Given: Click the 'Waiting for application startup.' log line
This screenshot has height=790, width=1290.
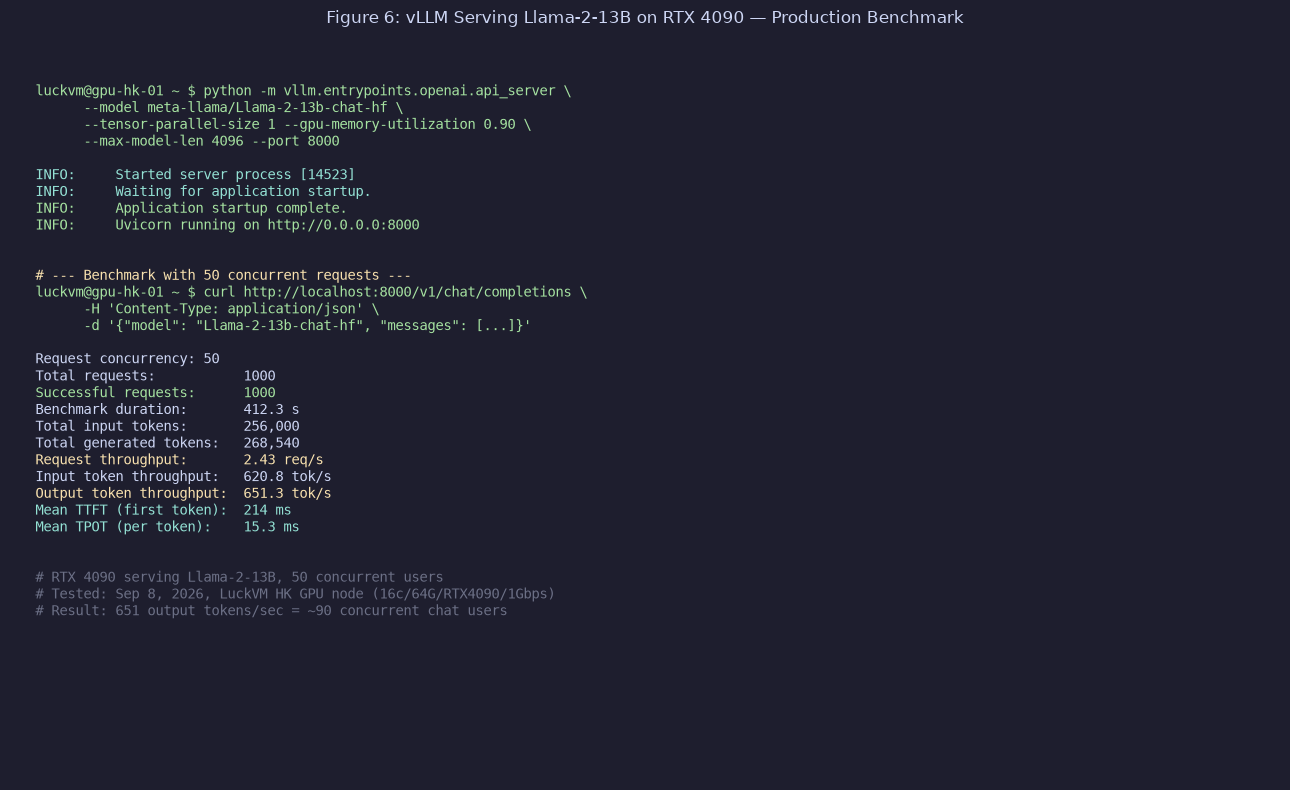Looking at the screenshot, I should pyautogui.click(x=203, y=192).
